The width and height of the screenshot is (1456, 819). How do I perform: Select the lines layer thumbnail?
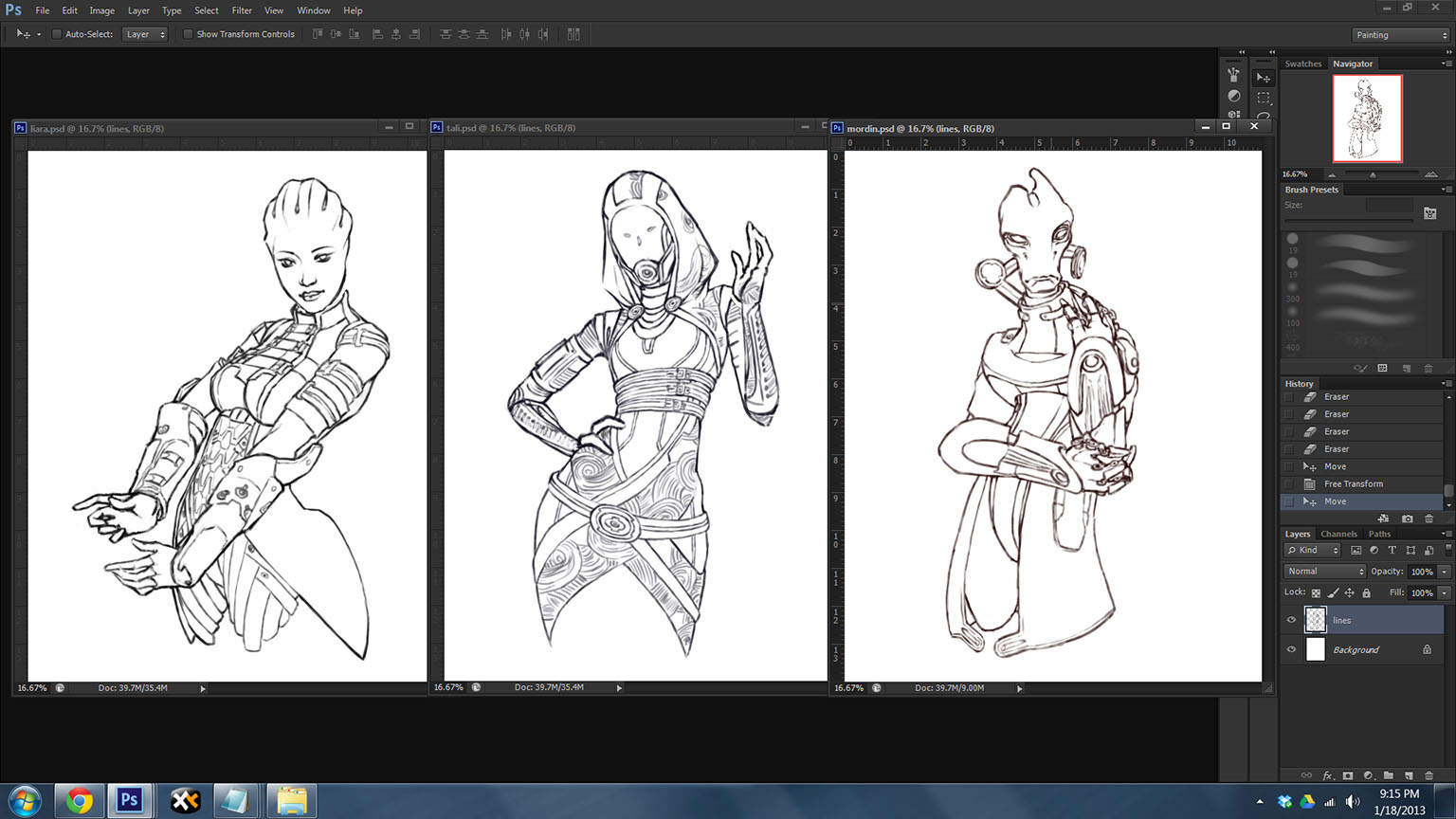[1316, 620]
